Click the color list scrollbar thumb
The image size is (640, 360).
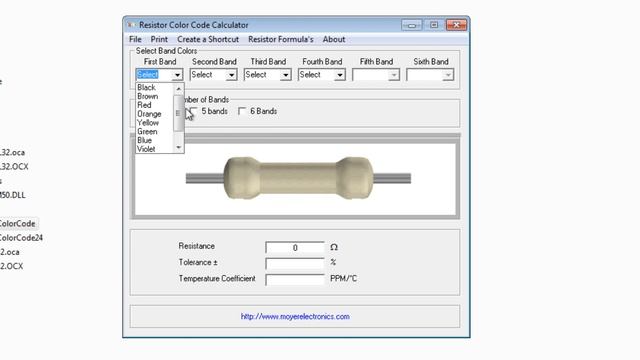tap(178, 113)
